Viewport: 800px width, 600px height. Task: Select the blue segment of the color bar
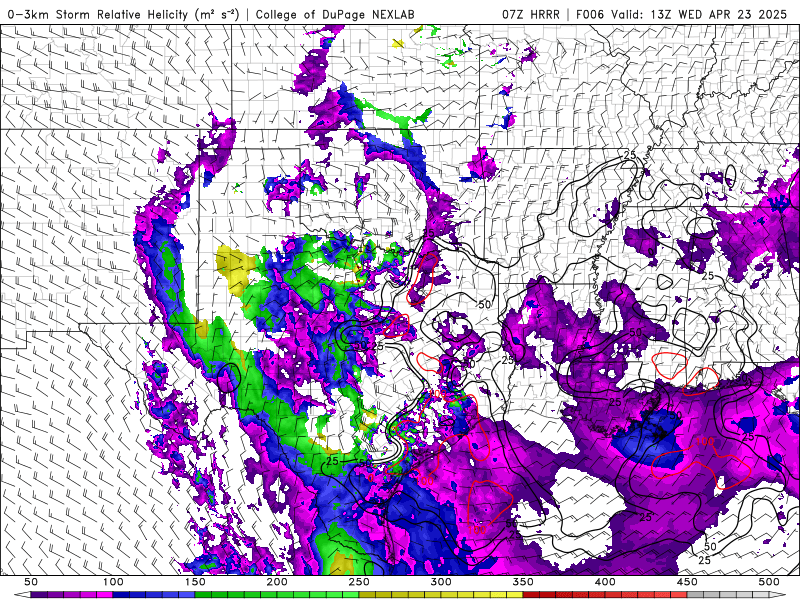[154, 595]
